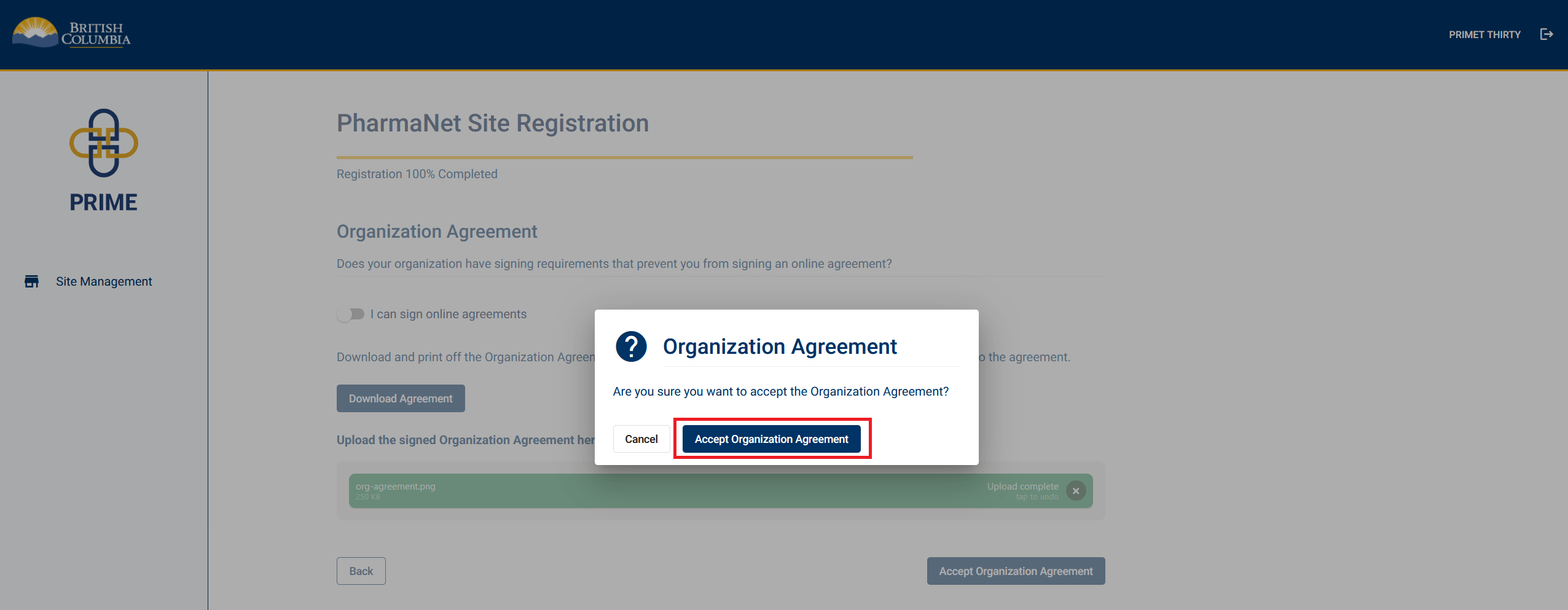Click the uploaded file name org-agreement.png
Viewport: 1568px width, 610px height.
[395, 486]
